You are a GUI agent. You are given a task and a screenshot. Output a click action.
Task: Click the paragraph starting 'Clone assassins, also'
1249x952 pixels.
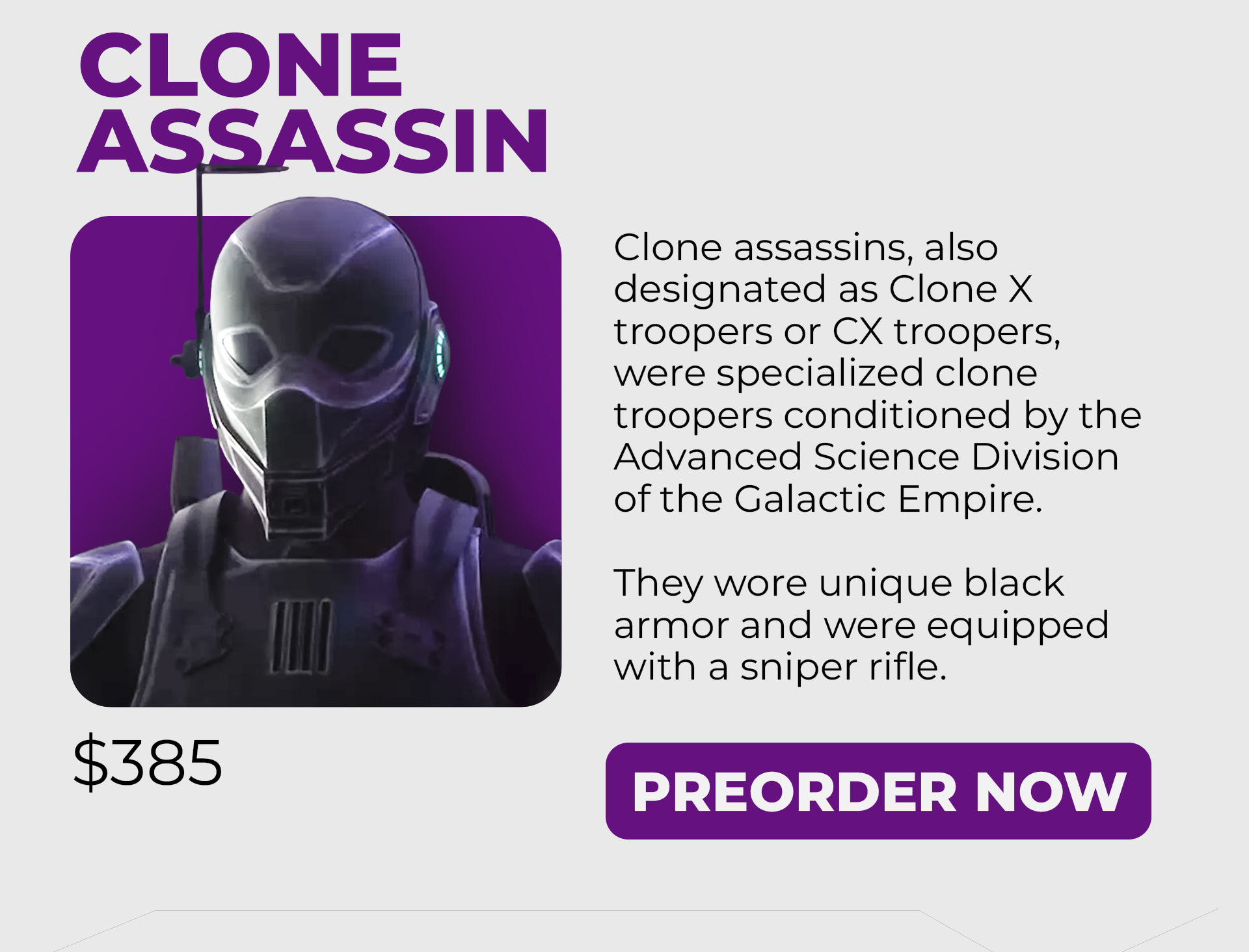(877, 373)
